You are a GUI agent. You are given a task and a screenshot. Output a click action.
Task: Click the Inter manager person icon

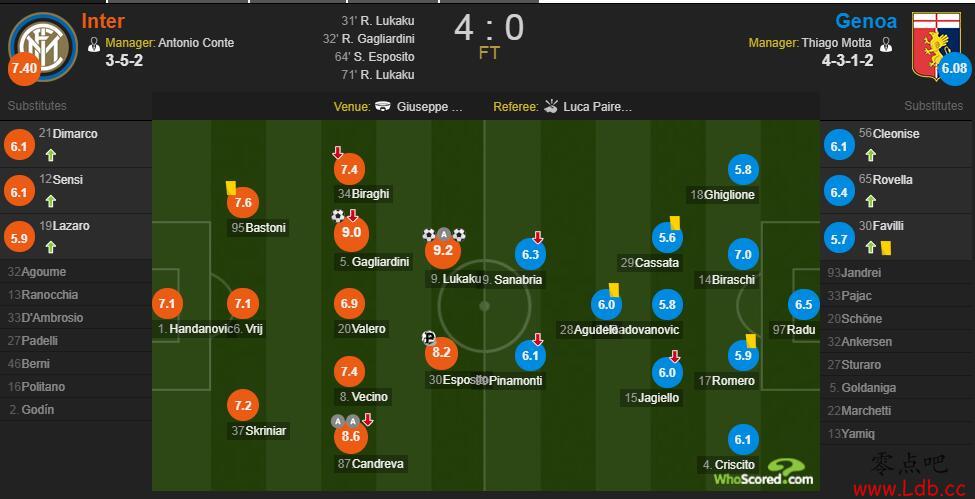click(x=94, y=44)
